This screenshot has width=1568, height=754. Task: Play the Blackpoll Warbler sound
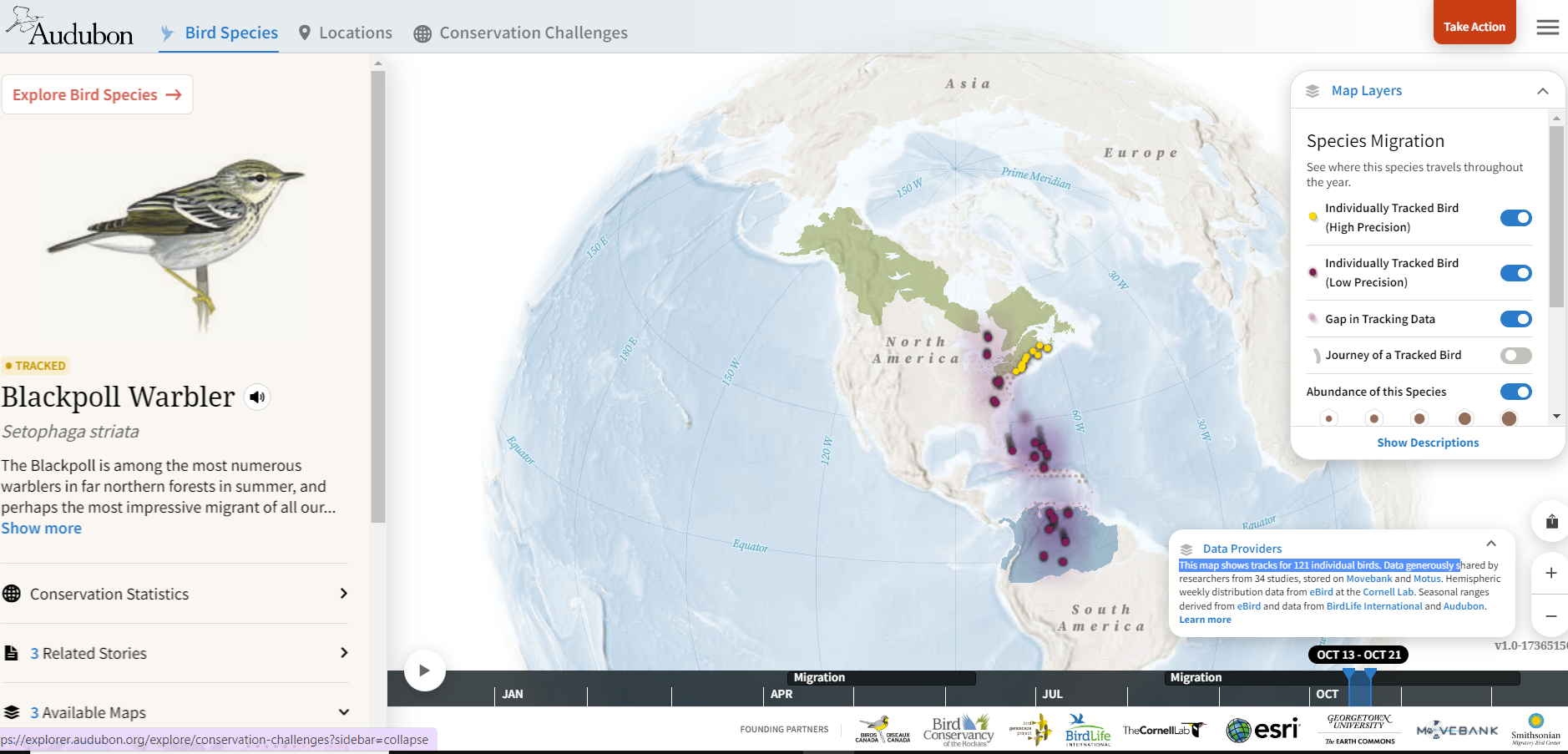[257, 397]
